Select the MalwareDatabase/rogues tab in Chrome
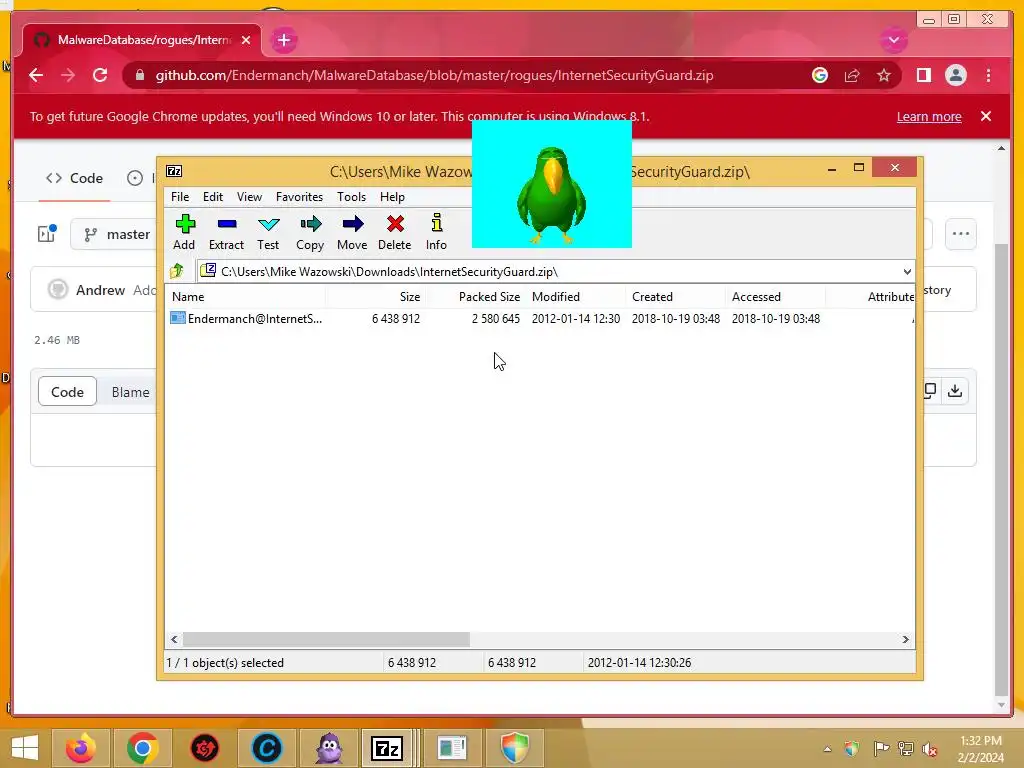This screenshot has height=768, width=1024. pyautogui.click(x=142, y=40)
